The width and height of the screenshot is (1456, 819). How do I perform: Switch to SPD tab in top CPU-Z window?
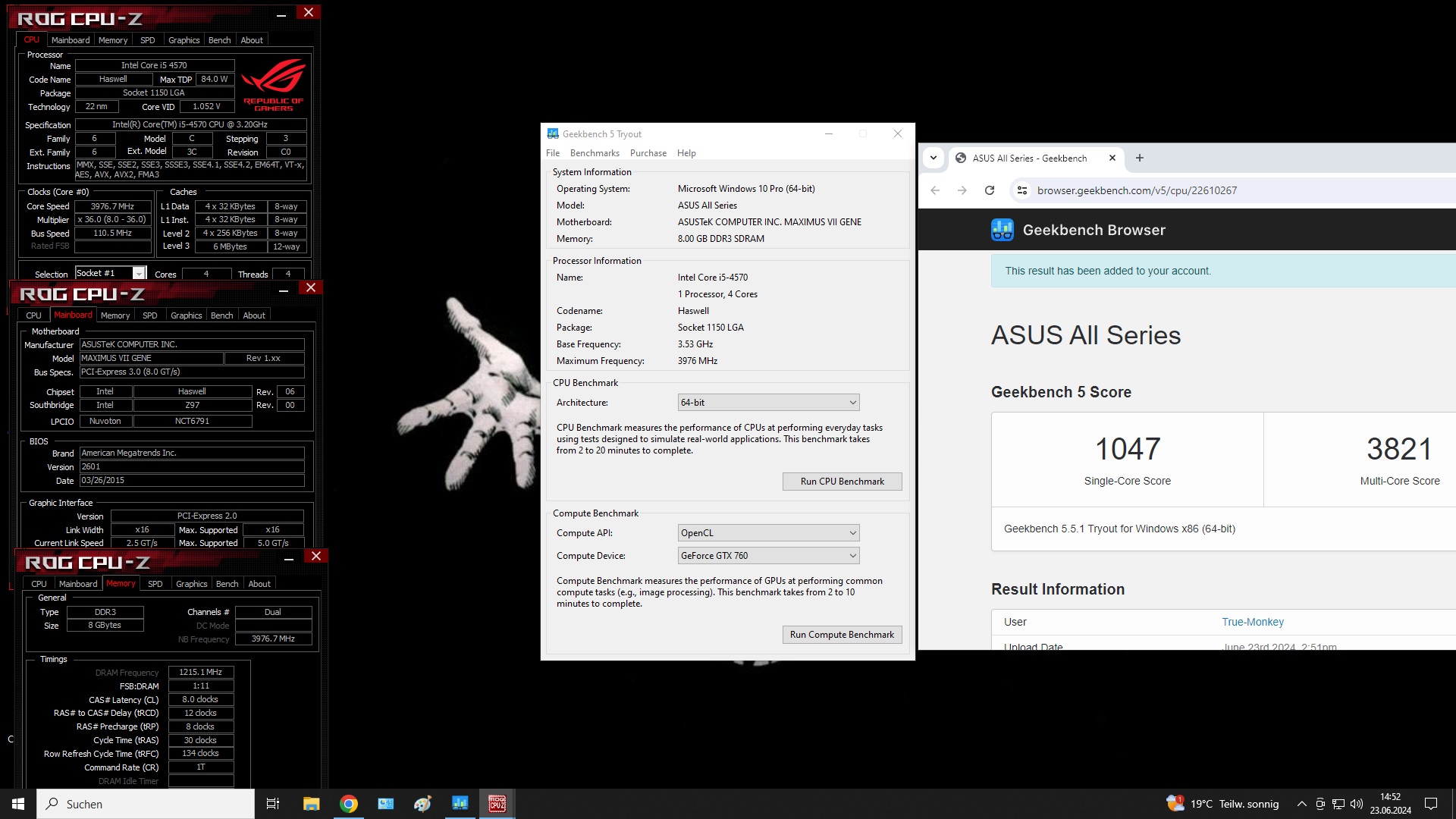pyautogui.click(x=148, y=40)
